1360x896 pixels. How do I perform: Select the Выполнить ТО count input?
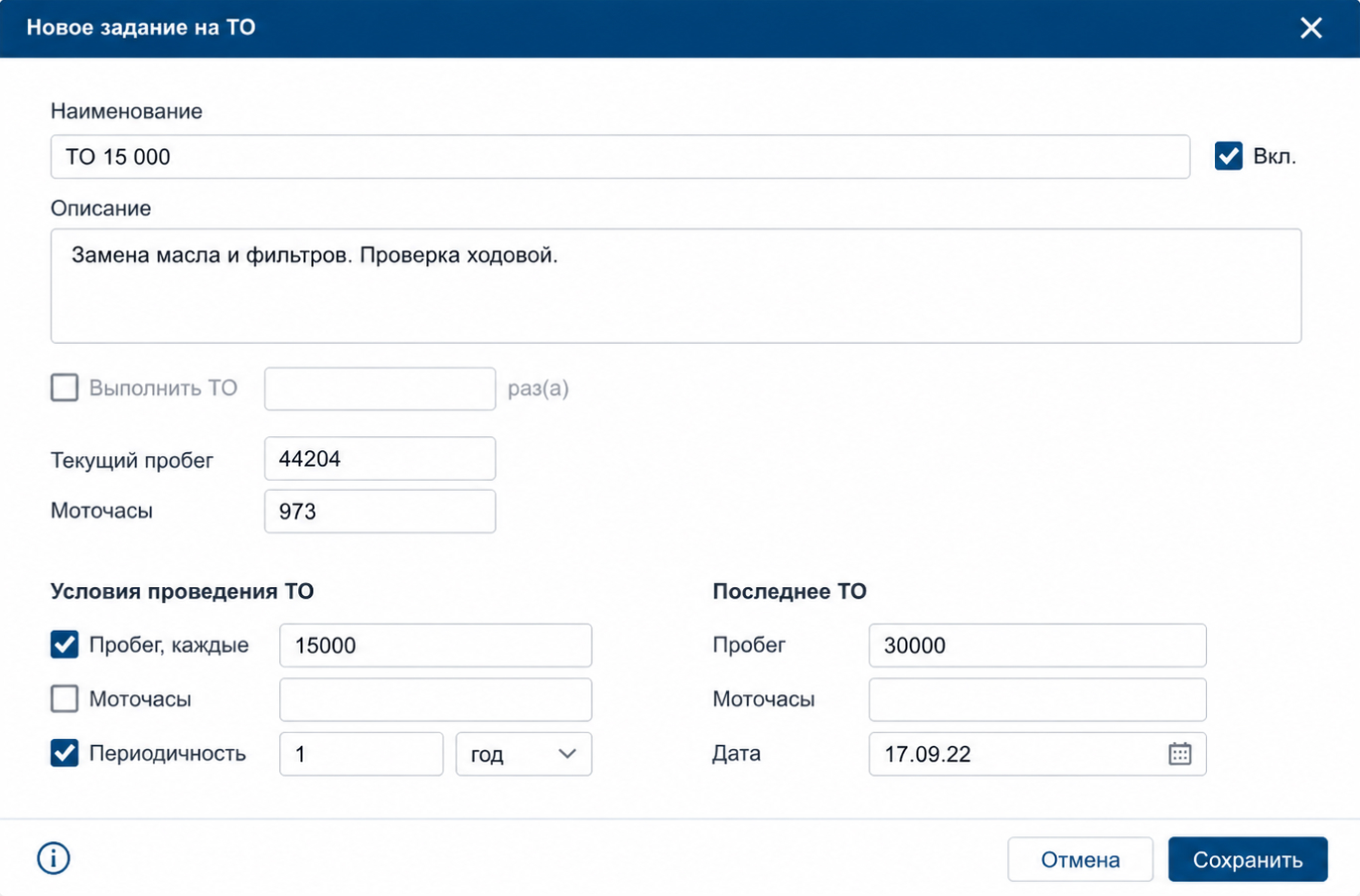click(x=379, y=388)
